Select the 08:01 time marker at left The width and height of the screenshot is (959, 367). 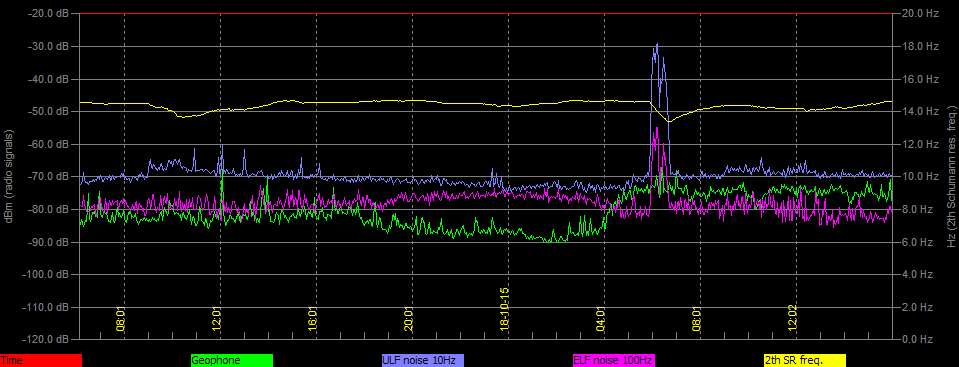(x=120, y=320)
